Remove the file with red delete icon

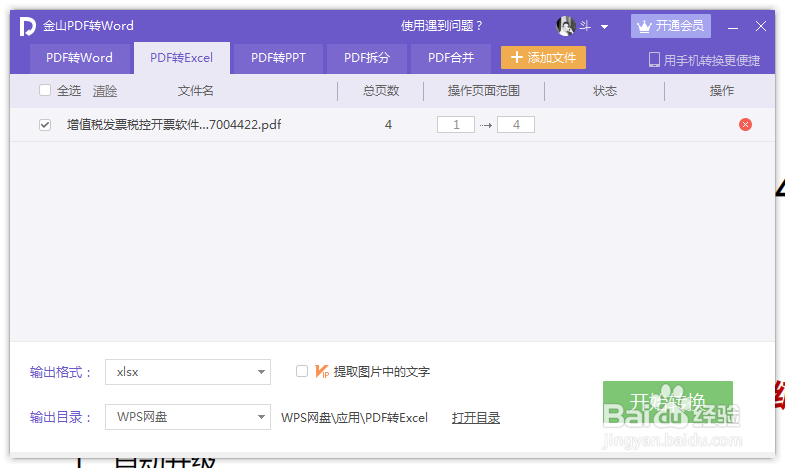click(x=745, y=125)
